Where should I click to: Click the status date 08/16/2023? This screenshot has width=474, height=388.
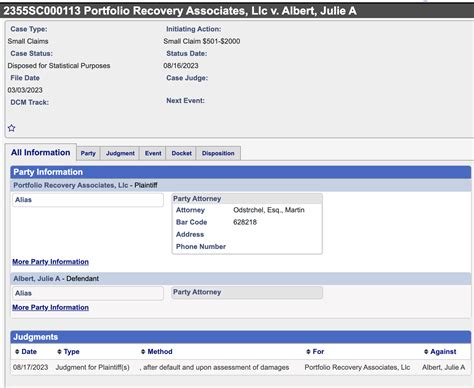(181, 66)
